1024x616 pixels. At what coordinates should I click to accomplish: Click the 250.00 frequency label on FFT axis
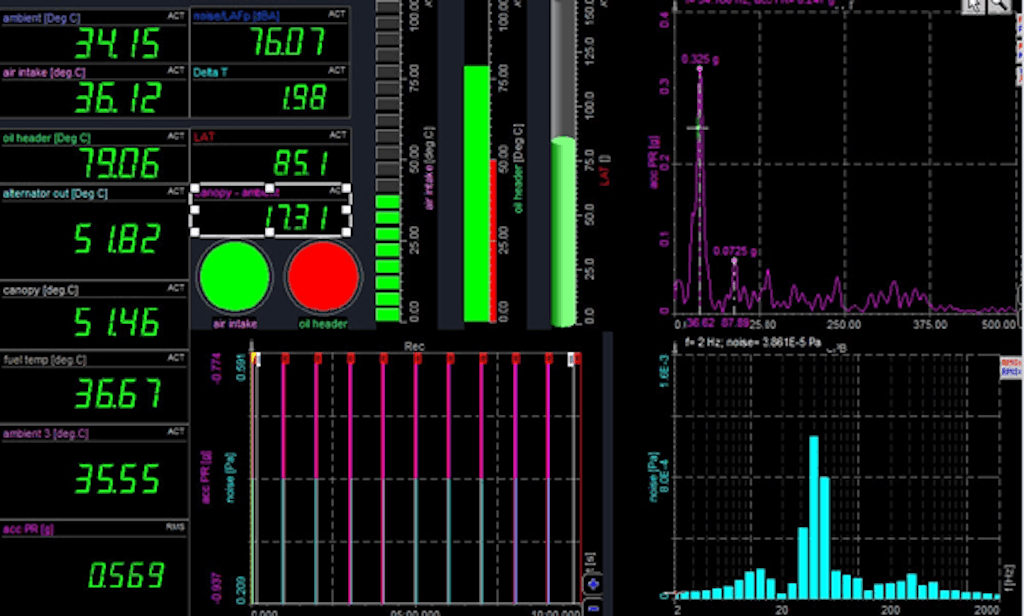pos(844,324)
